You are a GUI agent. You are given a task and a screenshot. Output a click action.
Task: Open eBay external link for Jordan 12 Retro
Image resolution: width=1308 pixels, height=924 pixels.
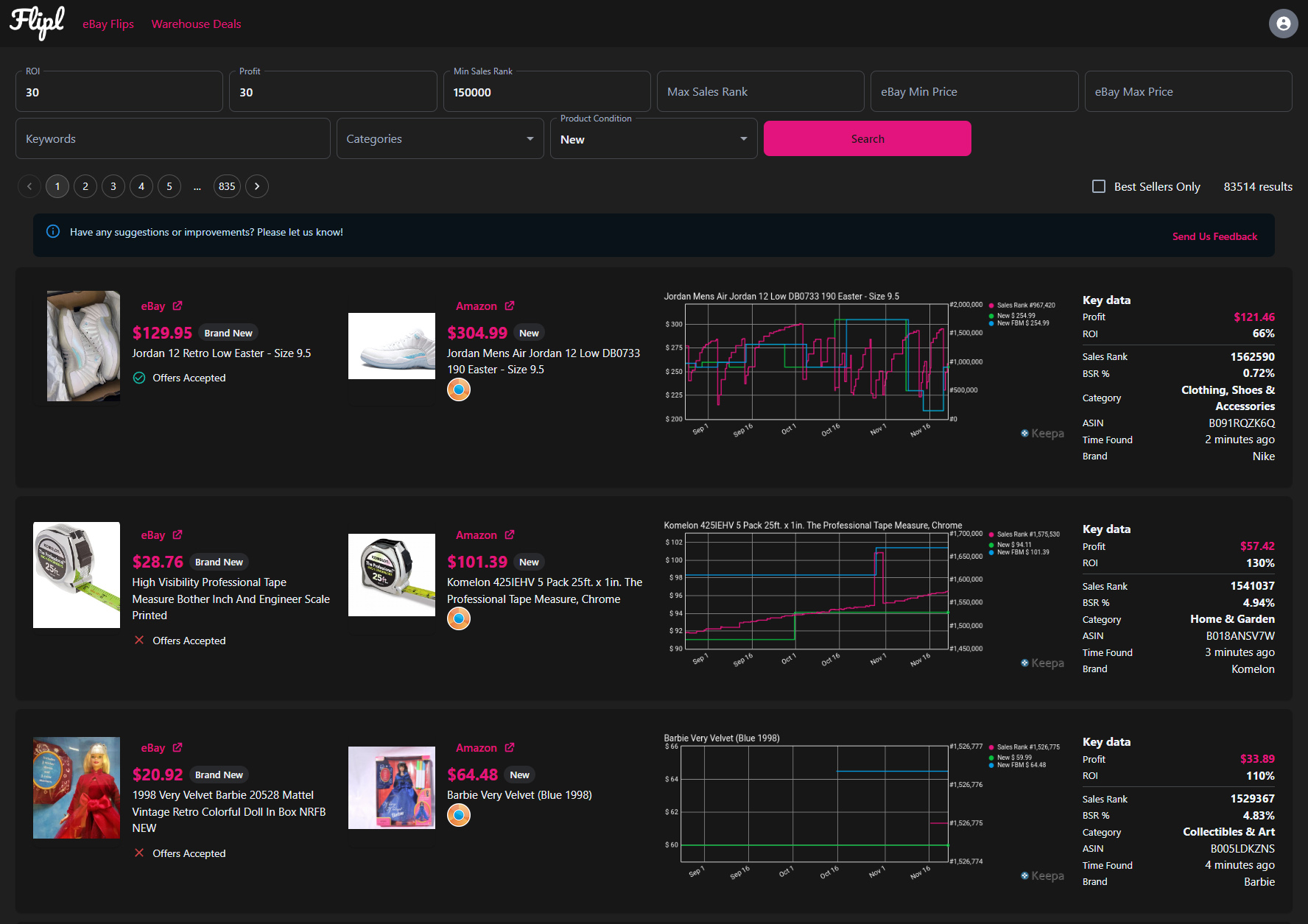177,306
